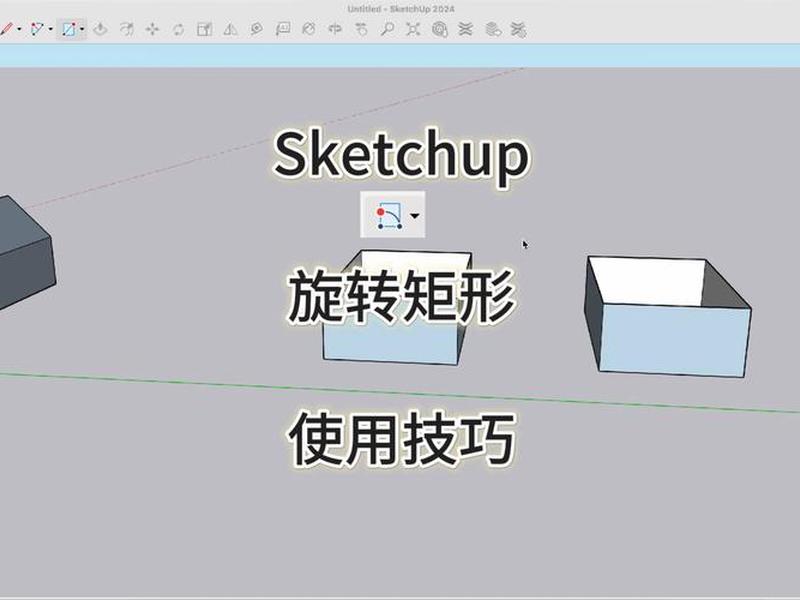This screenshot has width=800, height=600.
Task: Select the Arc tool
Action: [37, 29]
